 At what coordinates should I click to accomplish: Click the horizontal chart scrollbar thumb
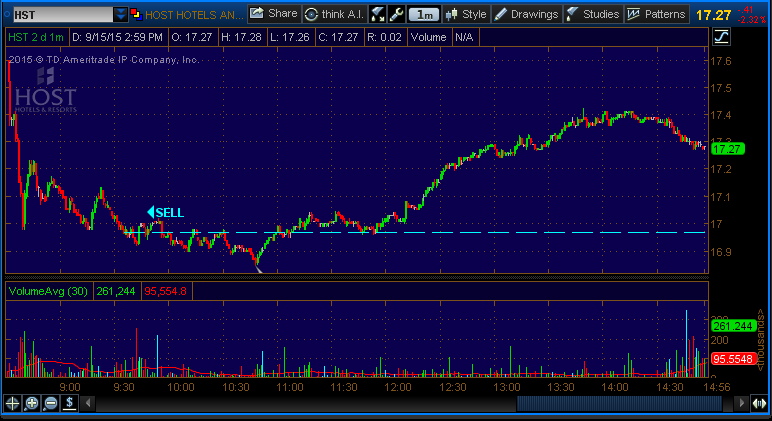[619, 403]
